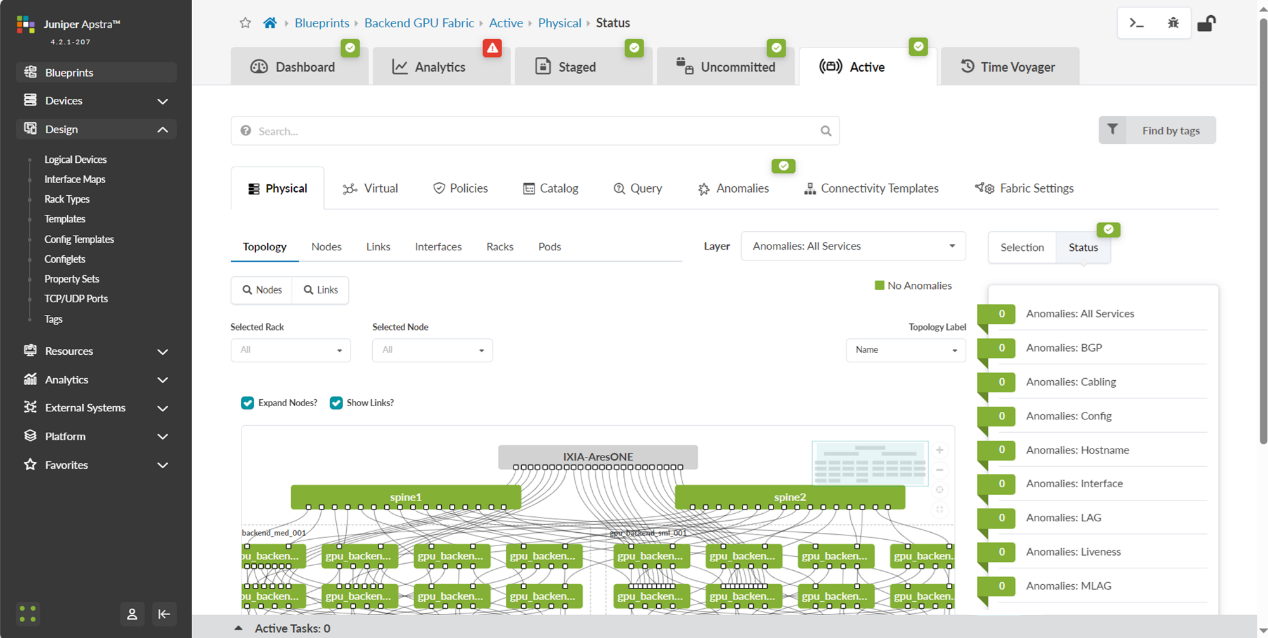Switch to the Analytics blueprint tab
Viewport: 1268px width, 638px height.
click(440, 67)
